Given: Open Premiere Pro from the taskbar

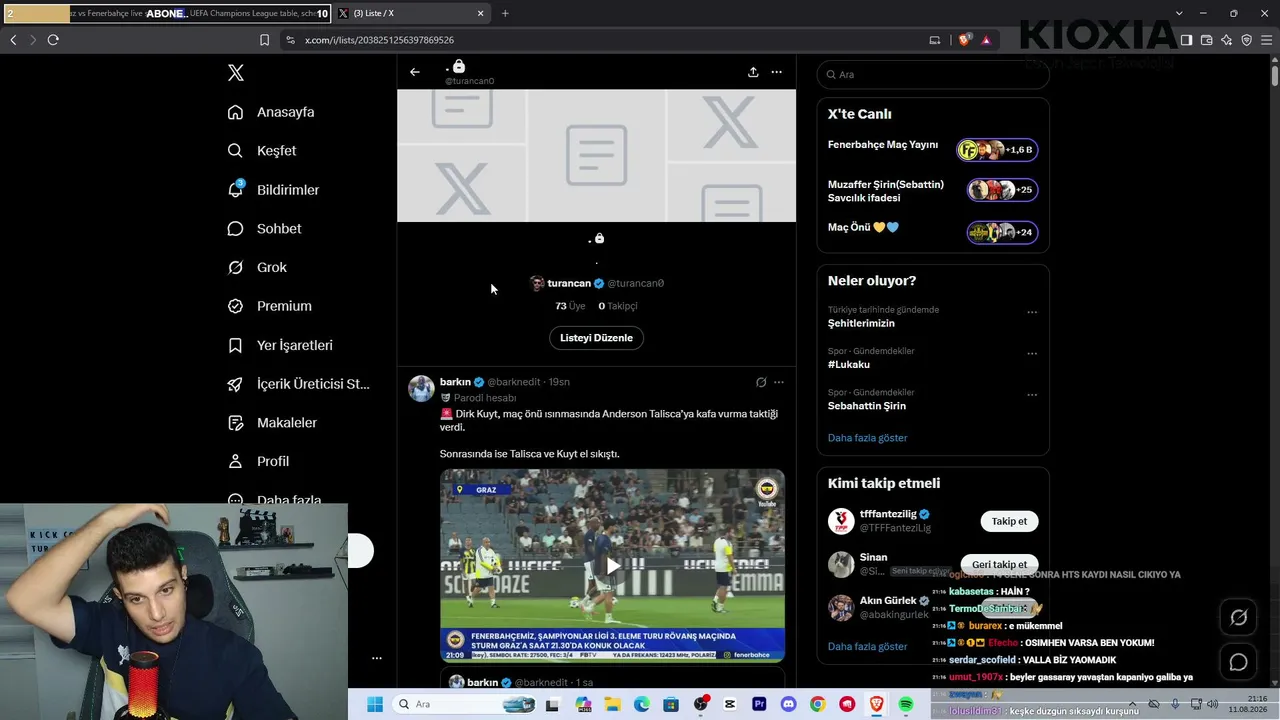Looking at the screenshot, I should [759, 704].
